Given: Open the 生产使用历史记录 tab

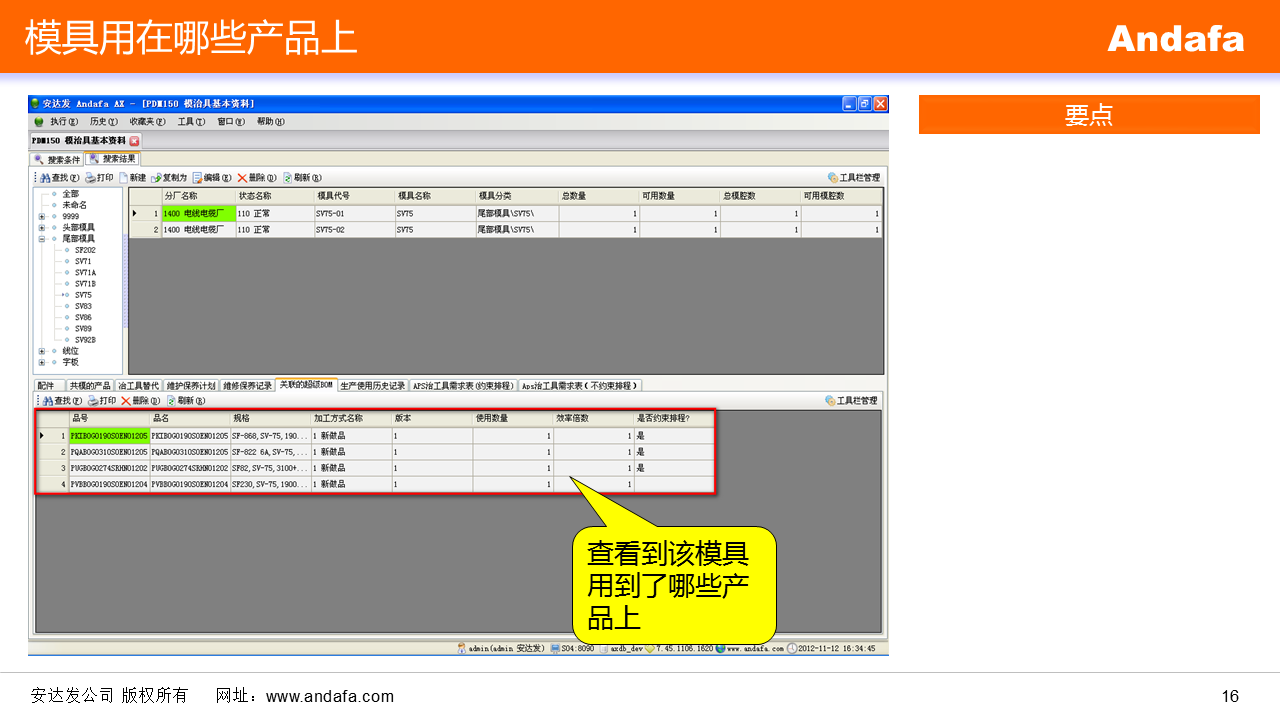Looking at the screenshot, I should pyautogui.click(x=372, y=385).
